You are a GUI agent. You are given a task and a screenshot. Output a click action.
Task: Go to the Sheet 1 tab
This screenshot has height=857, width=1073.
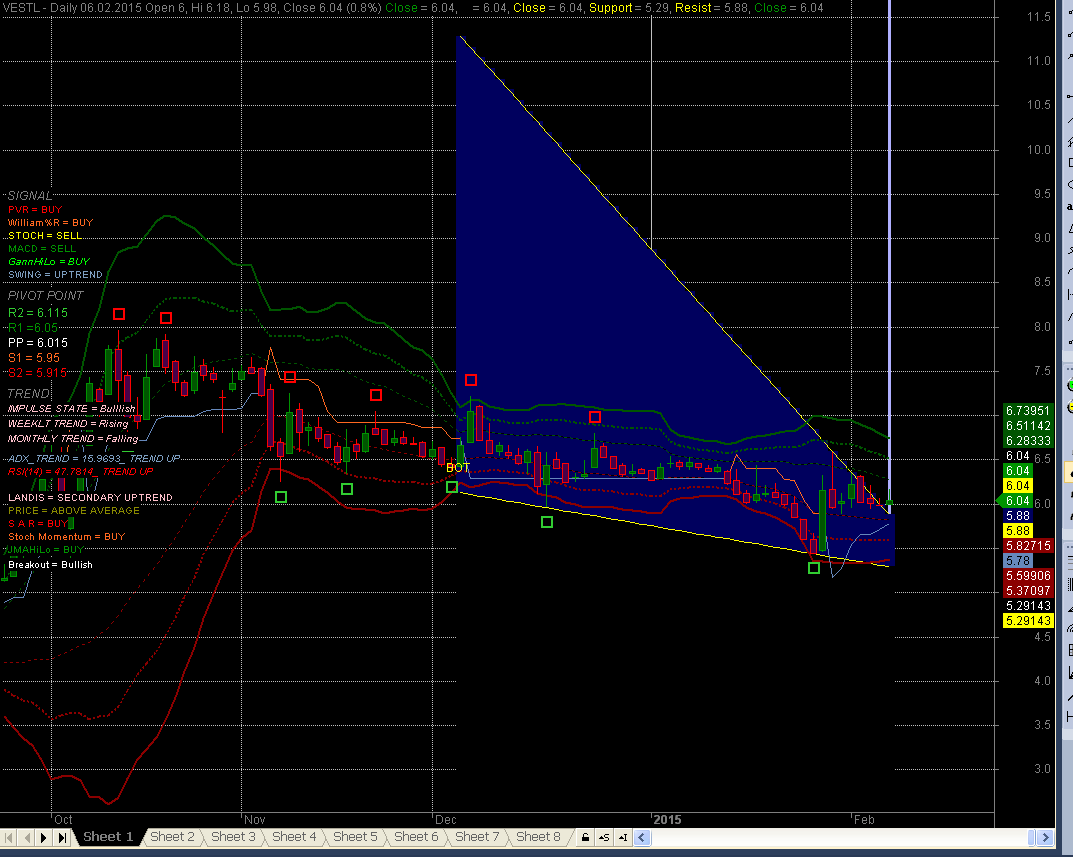click(108, 837)
